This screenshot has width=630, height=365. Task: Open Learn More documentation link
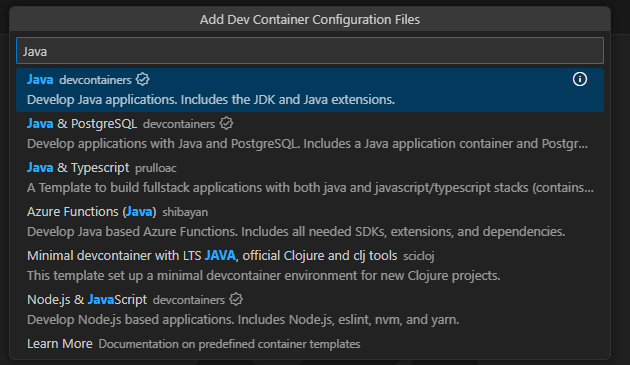310,344
